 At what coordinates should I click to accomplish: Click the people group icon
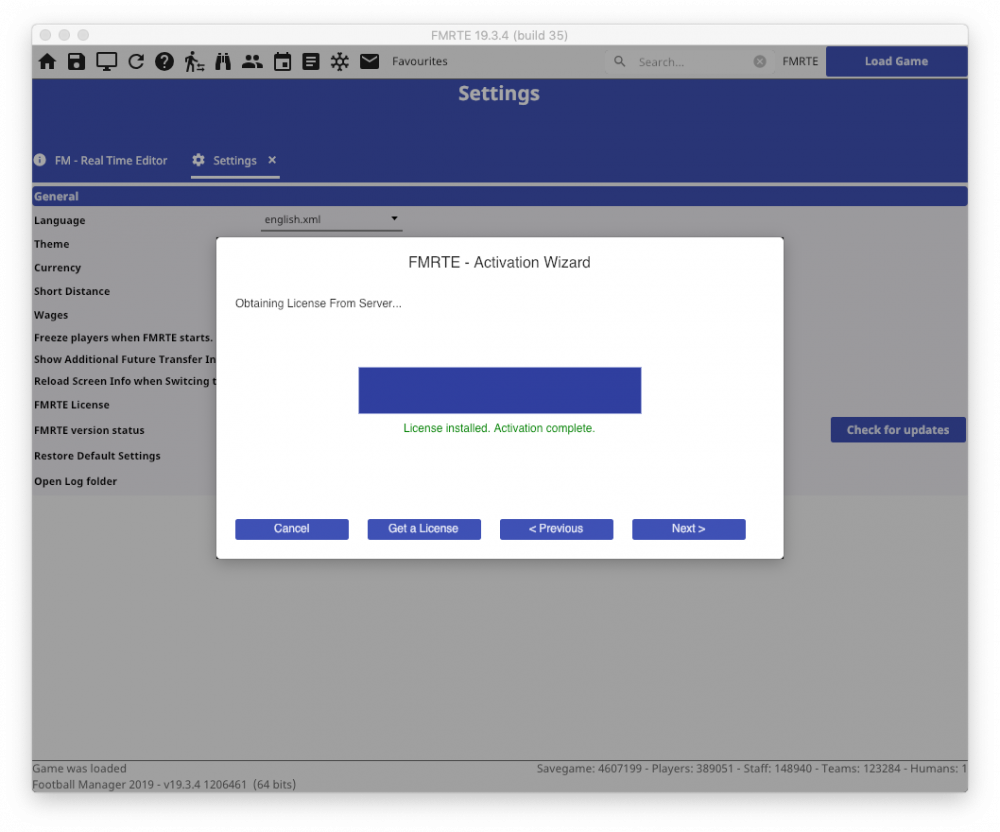252,62
